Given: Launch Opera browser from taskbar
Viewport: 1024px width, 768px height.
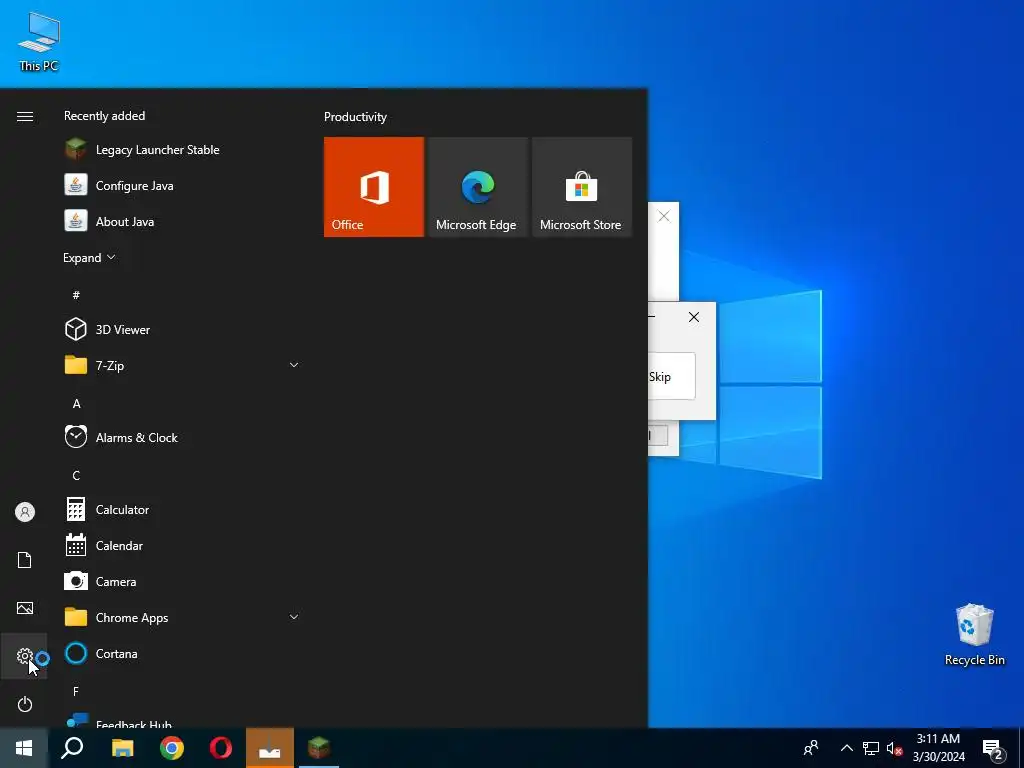Looking at the screenshot, I should point(221,748).
